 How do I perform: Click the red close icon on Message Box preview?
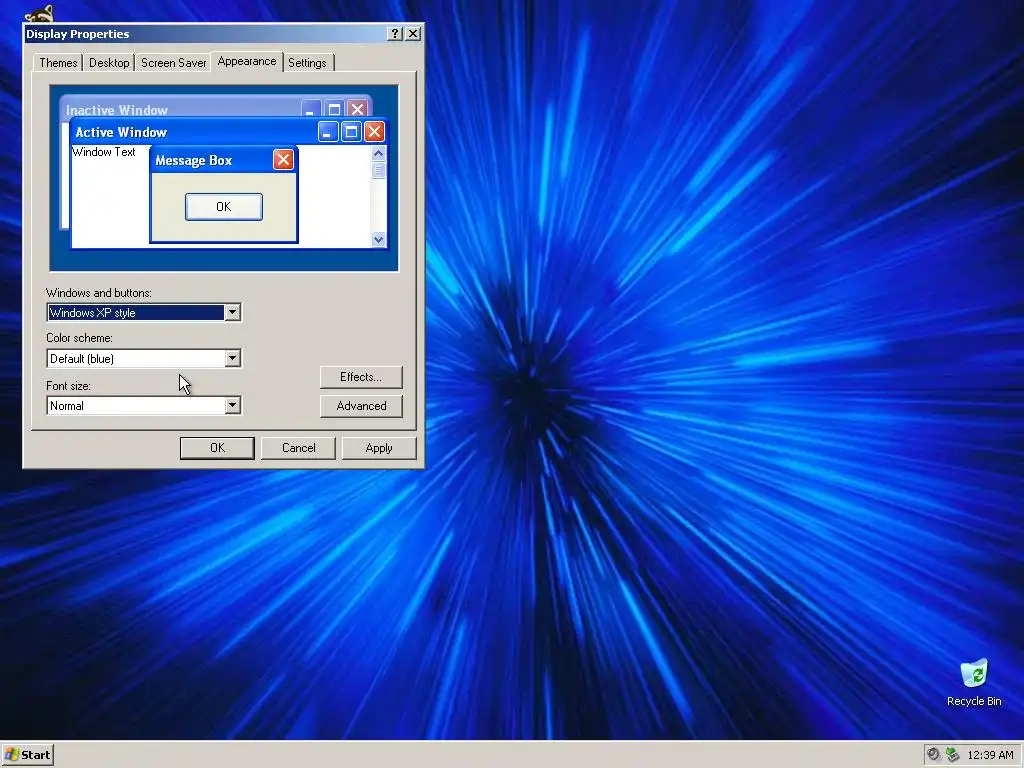click(283, 160)
